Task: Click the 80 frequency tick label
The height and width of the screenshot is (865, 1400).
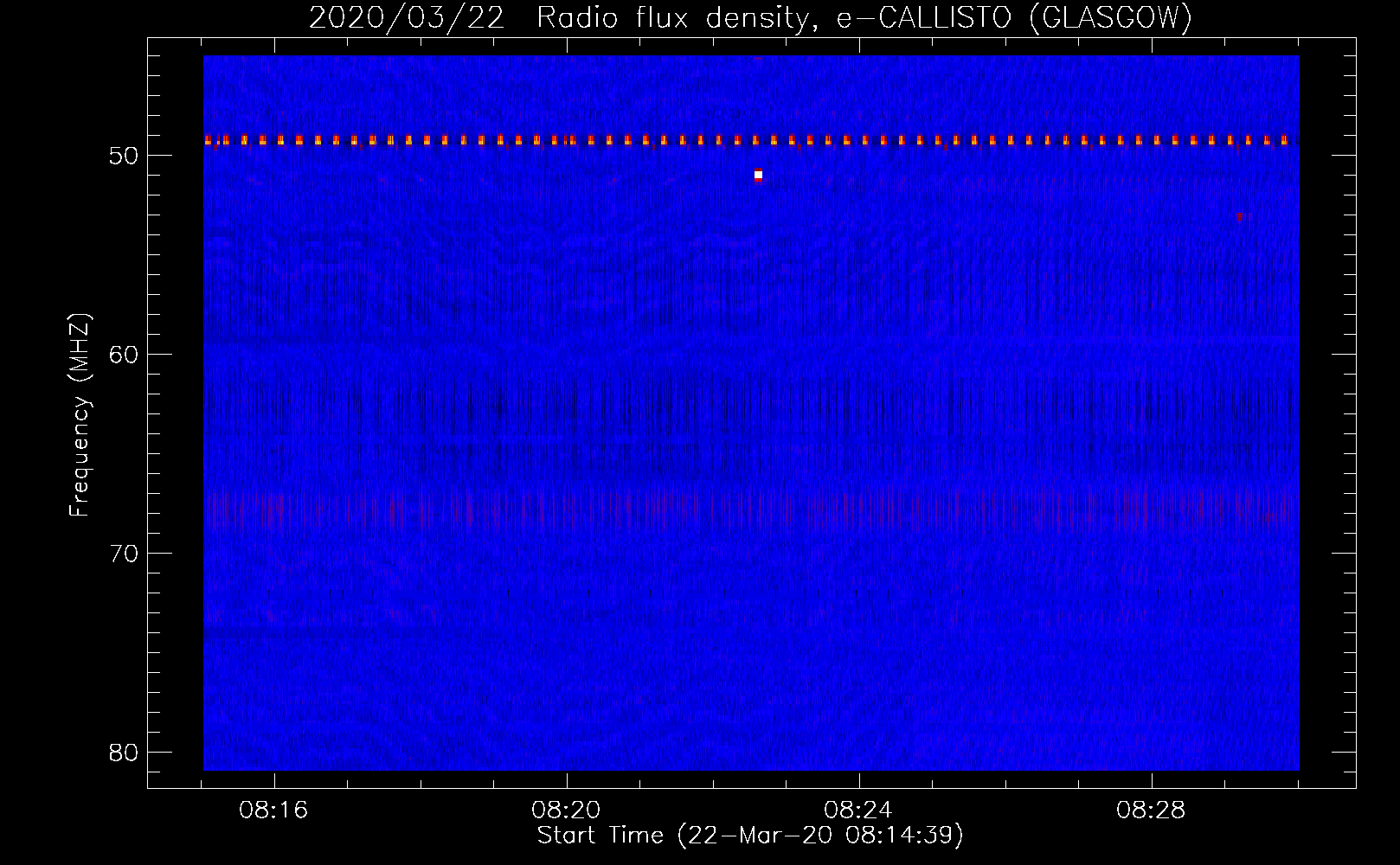Action: (125, 753)
